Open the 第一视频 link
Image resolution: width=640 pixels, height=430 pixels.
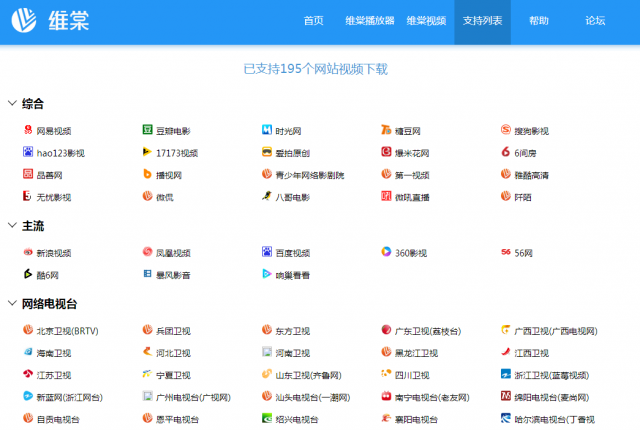point(412,175)
